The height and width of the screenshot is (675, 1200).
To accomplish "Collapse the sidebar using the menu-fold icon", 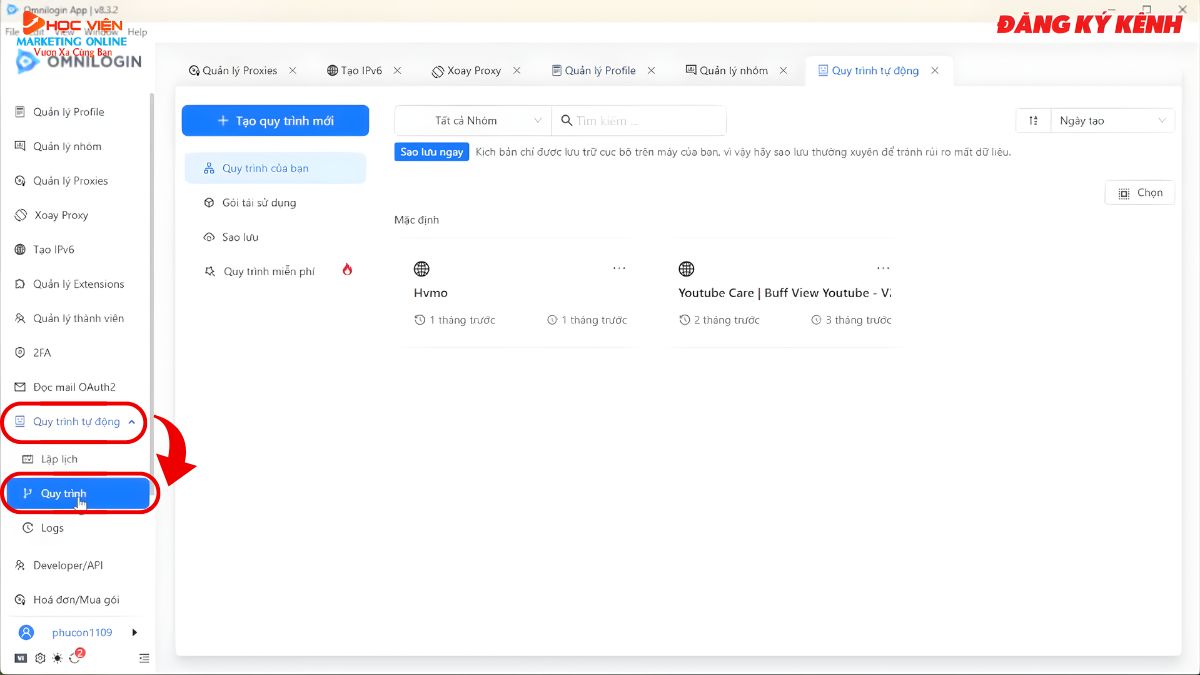I will 144,658.
